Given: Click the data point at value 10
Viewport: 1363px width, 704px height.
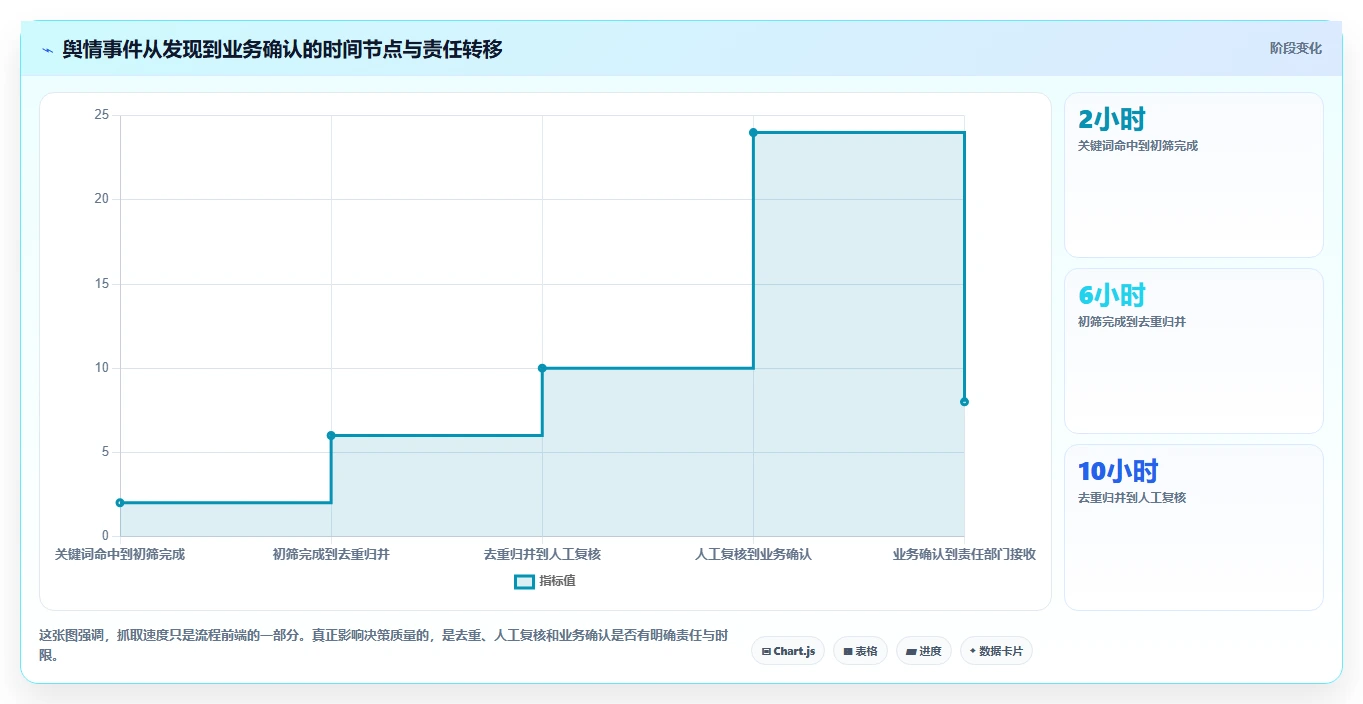Looking at the screenshot, I should click(542, 368).
